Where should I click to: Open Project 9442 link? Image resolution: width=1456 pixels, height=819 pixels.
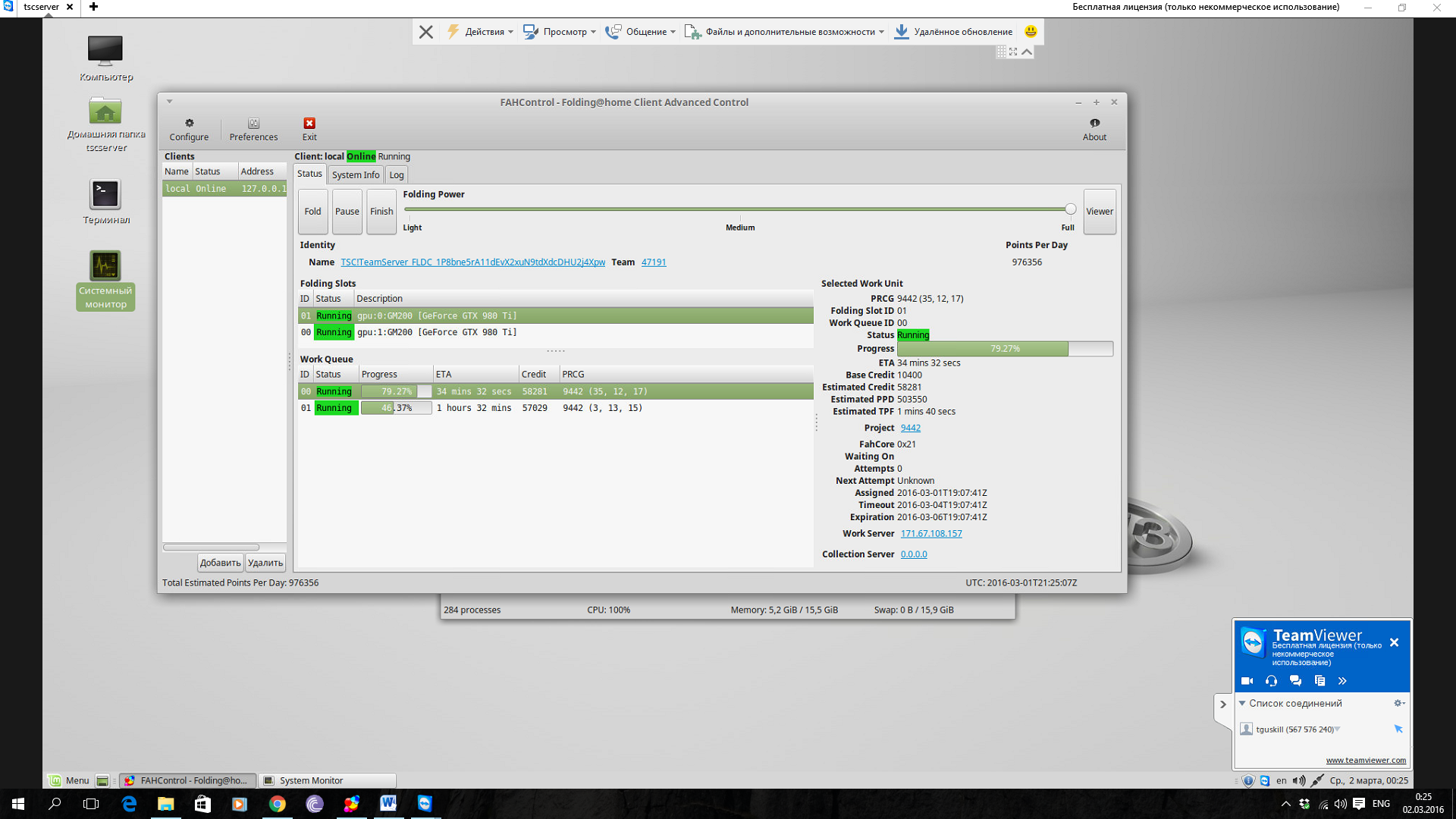pos(910,428)
